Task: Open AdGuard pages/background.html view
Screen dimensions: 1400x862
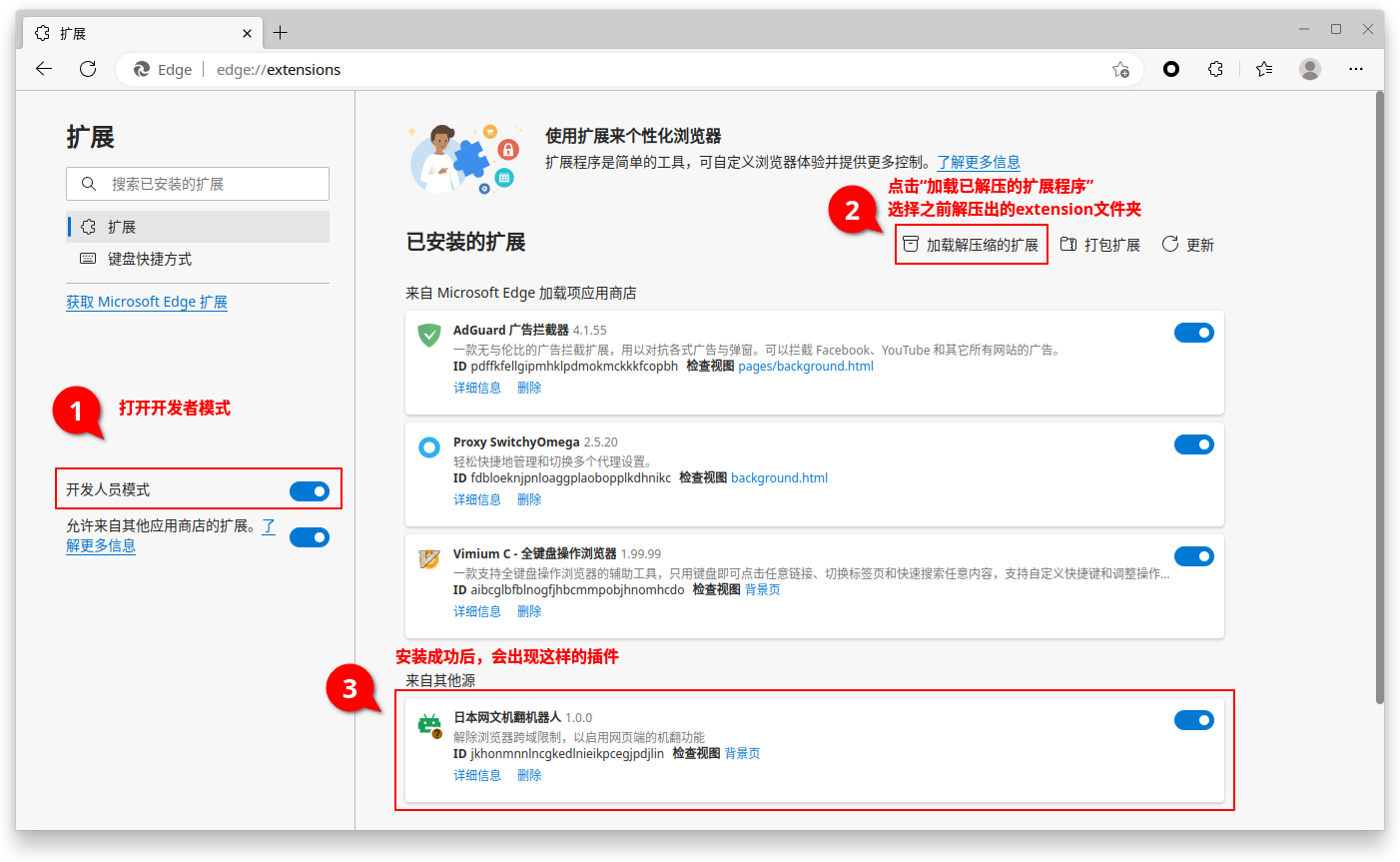Action: click(x=806, y=367)
